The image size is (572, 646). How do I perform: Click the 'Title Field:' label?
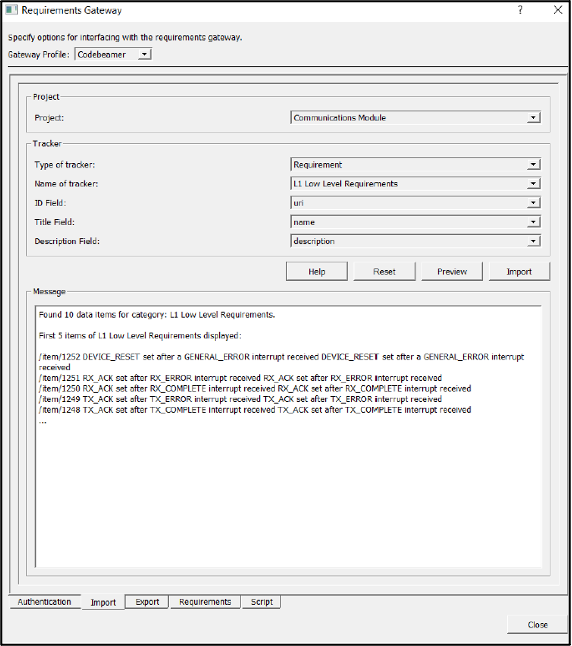pyautogui.click(x=54, y=222)
